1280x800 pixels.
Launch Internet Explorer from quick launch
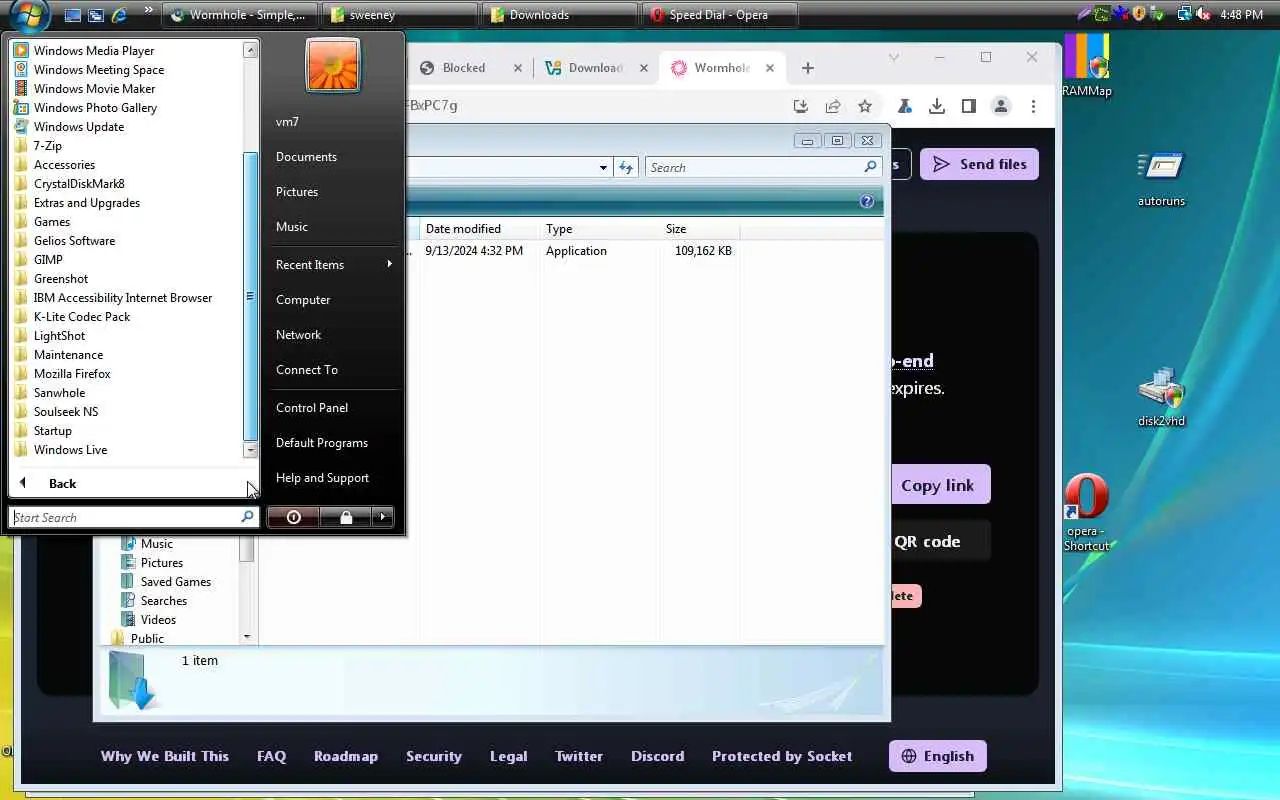coord(120,15)
